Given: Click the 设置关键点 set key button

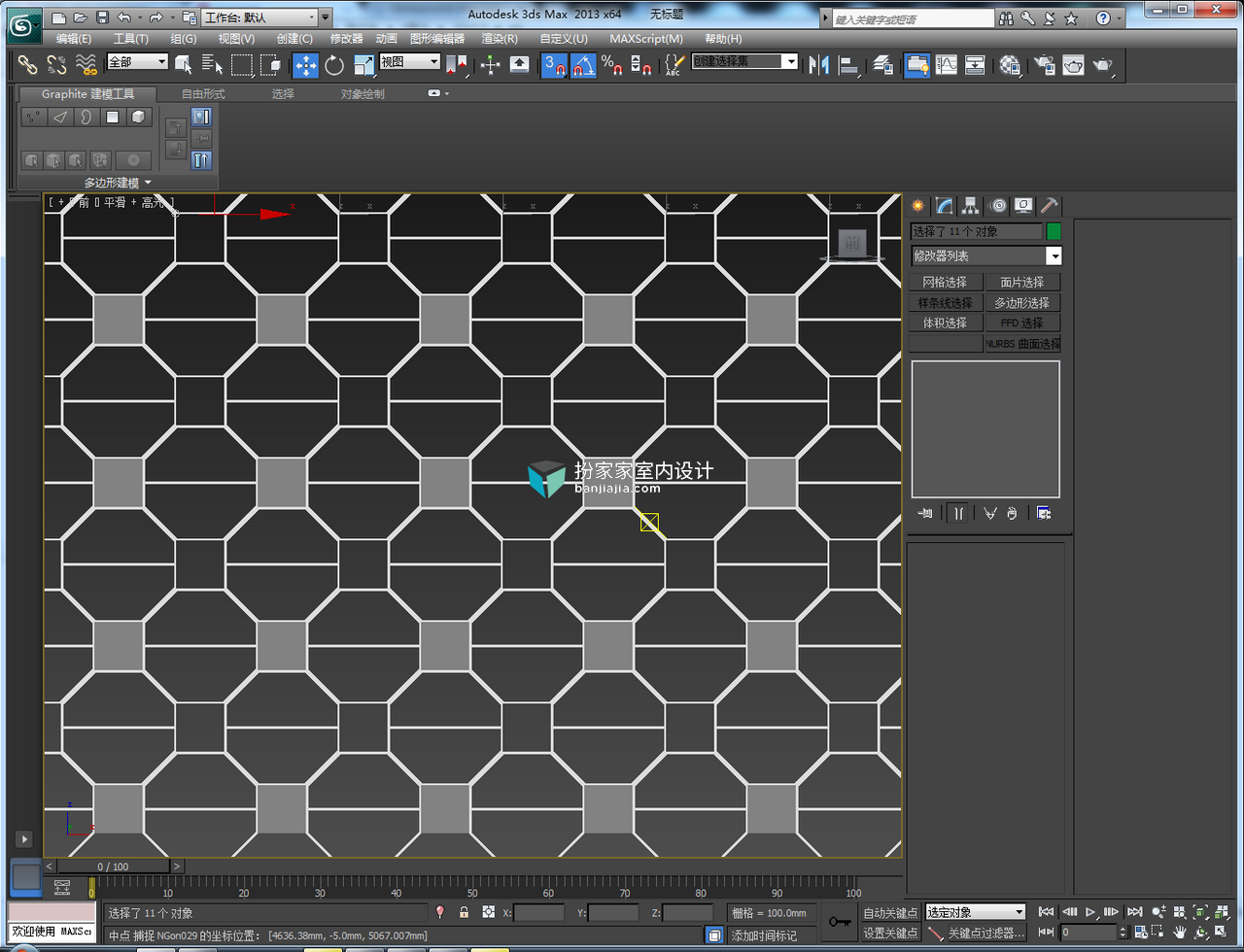Looking at the screenshot, I should click(x=891, y=933).
